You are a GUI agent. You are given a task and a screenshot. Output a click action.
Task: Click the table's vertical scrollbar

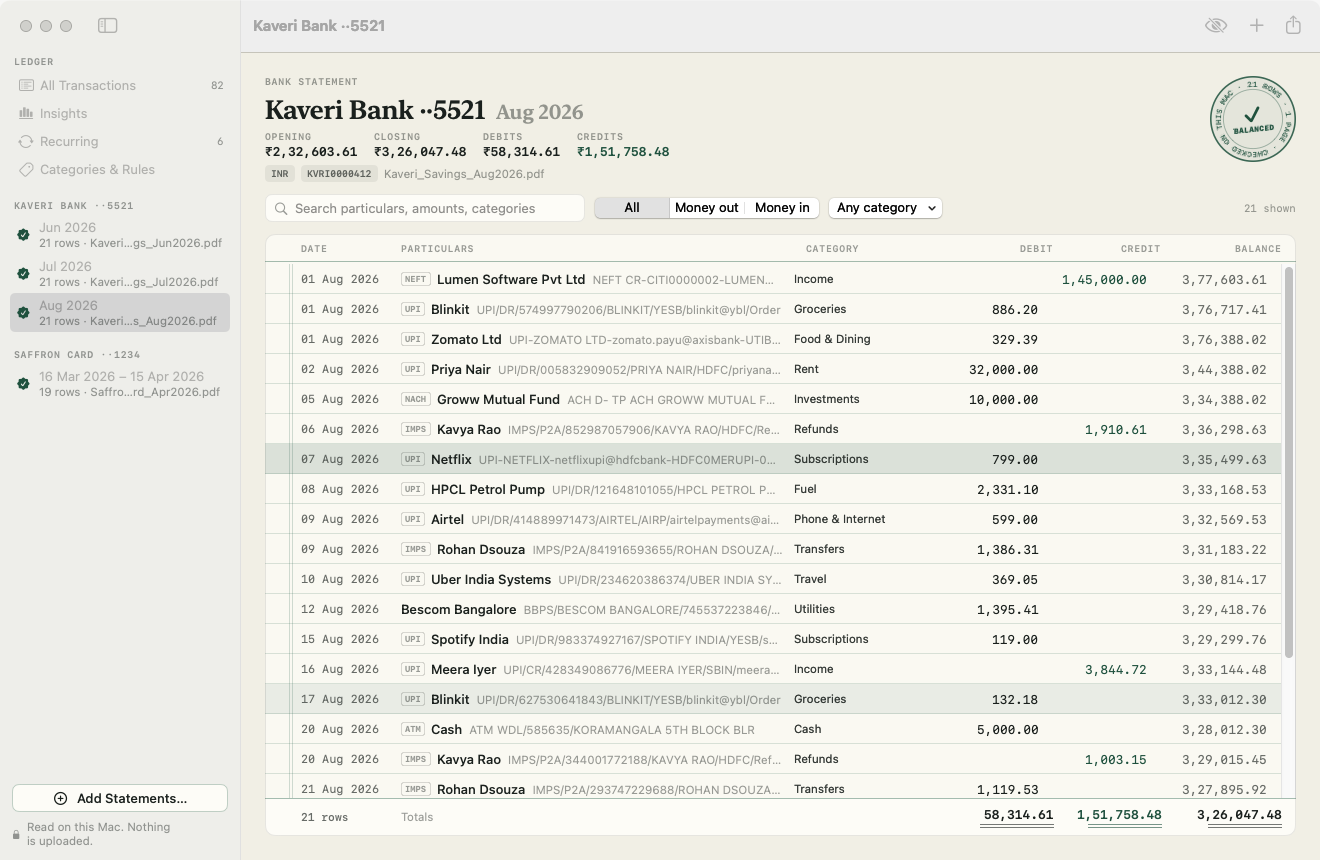(1289, 462)
